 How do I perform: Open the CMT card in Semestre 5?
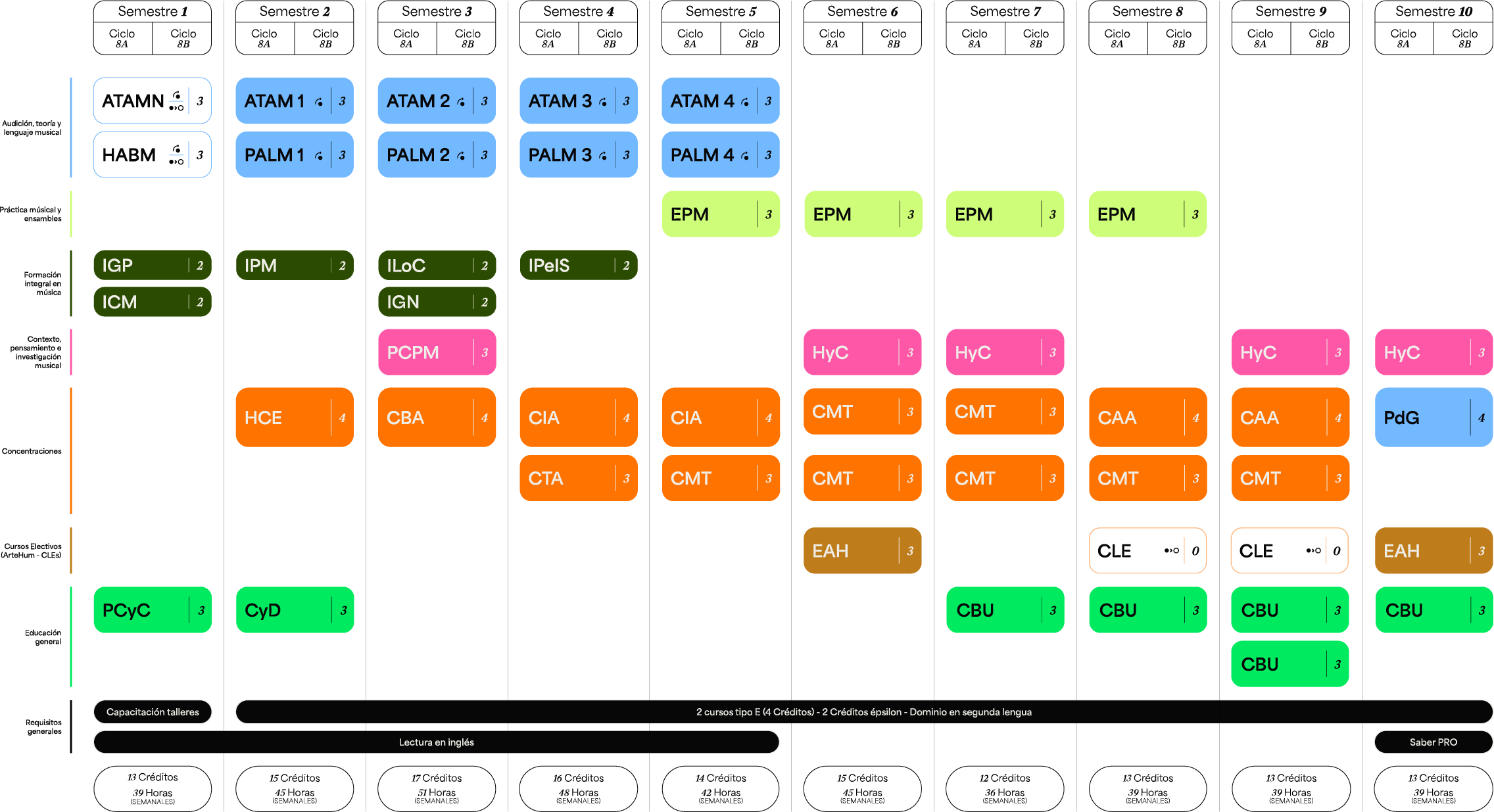coord(721,478)
